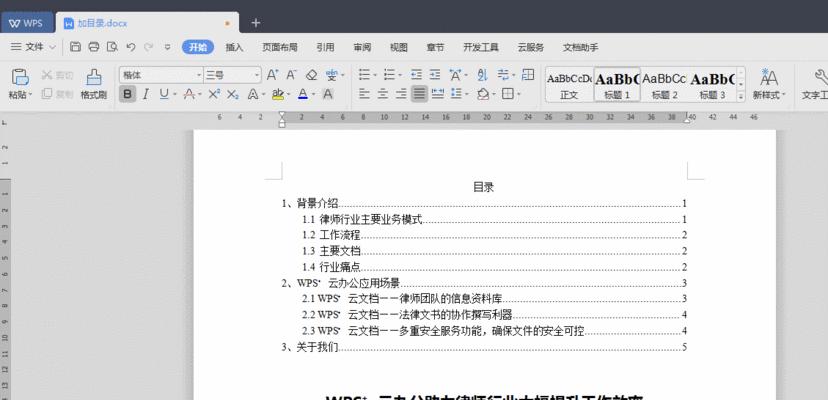This screenshot has width=828, height=400.
Task: Go to the WPS home tab
Action: pyautogui.click(x=27, y=23)
